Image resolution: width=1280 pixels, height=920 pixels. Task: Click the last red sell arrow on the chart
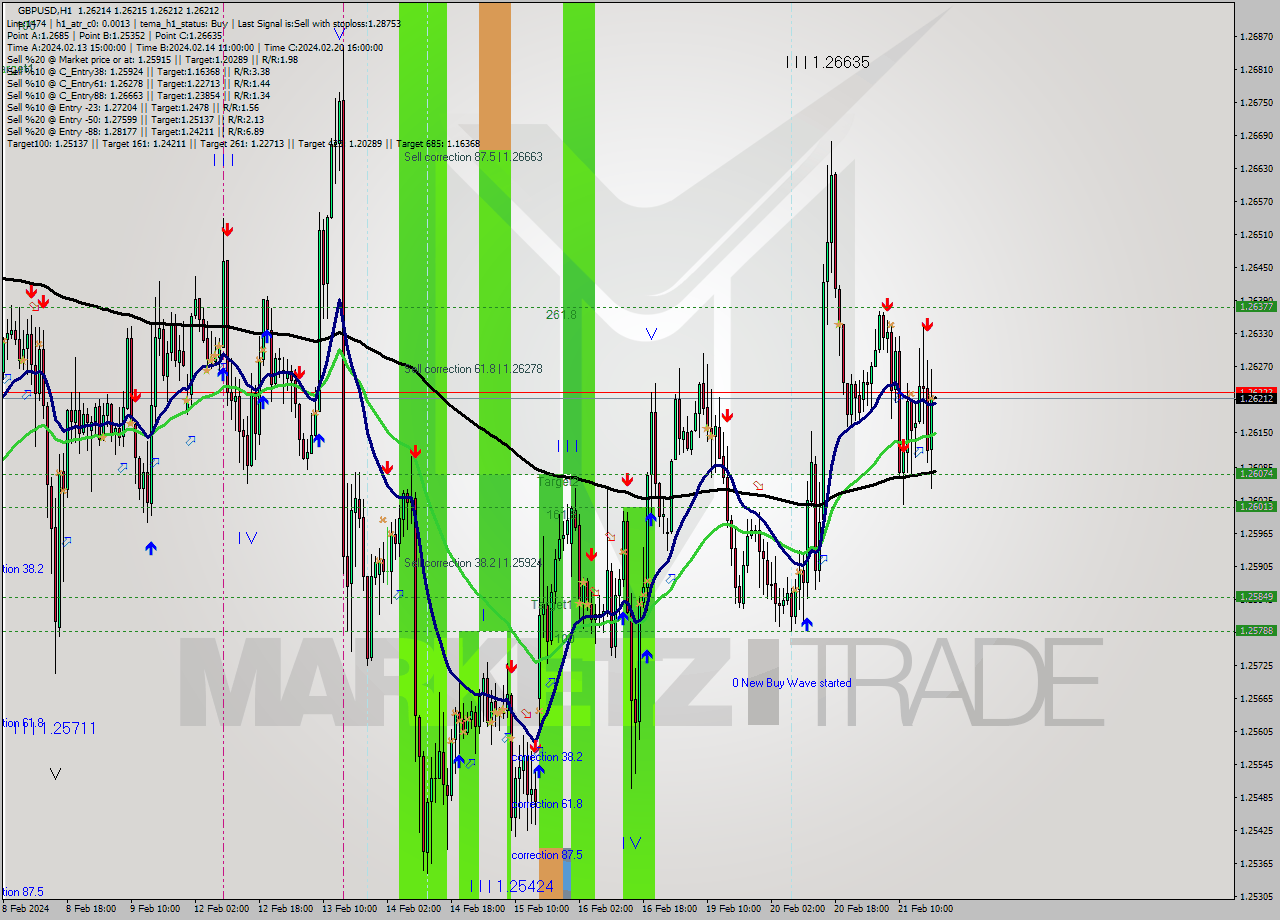927,324
